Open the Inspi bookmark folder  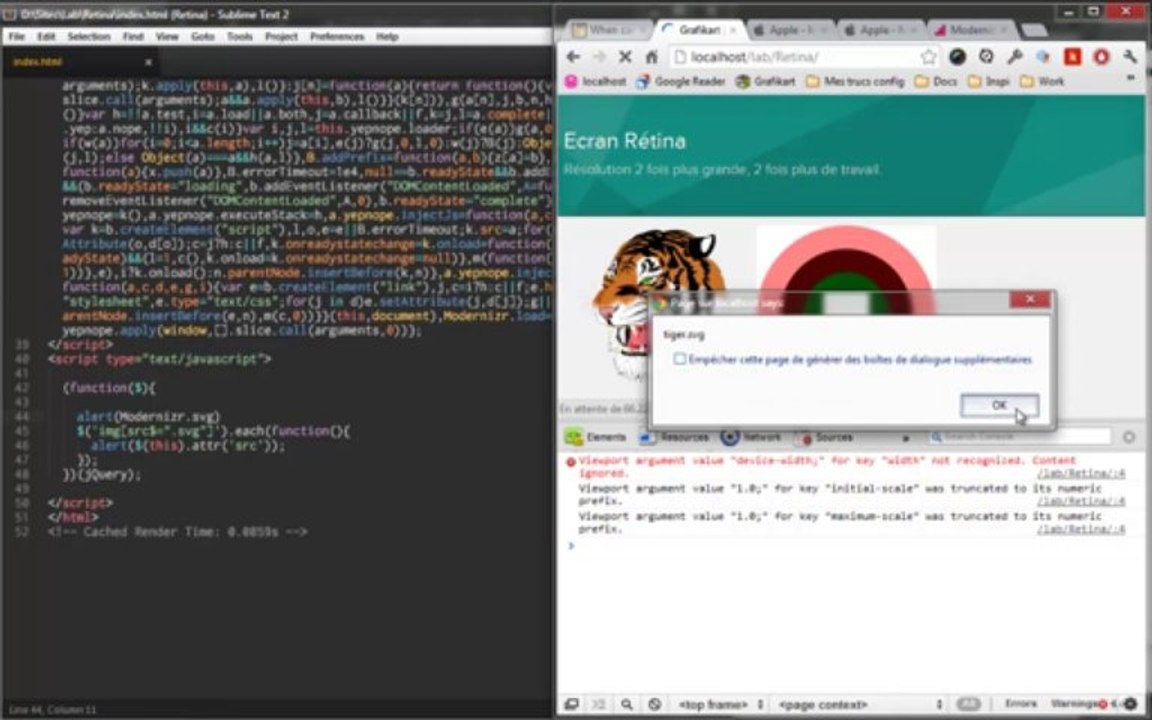[989, 82]
